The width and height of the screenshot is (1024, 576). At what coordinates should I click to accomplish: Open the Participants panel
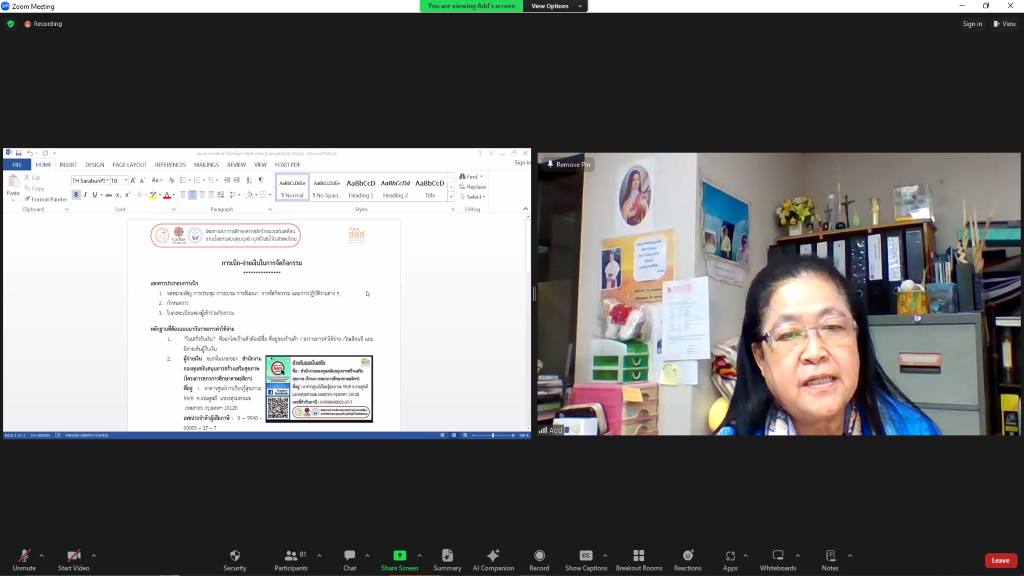290,556
